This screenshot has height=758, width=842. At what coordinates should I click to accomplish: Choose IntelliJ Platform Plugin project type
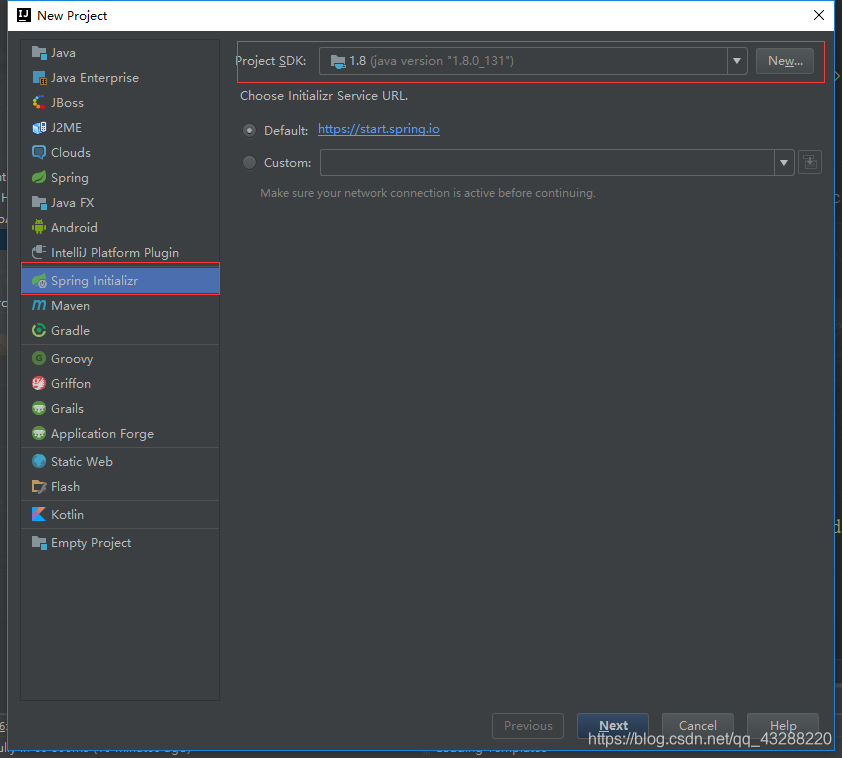coord(120,252)
